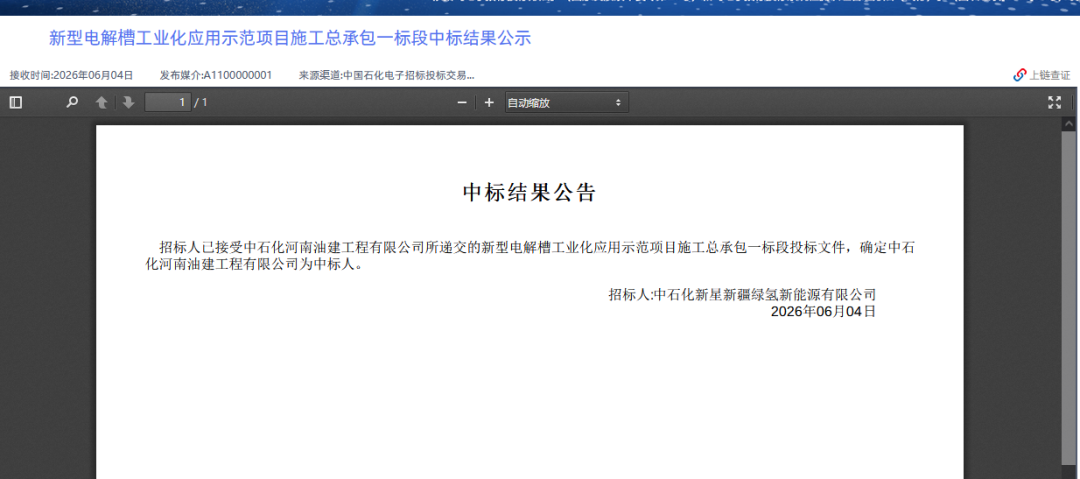
Task: Click the page number input field
Action: [x=167, y=103]
